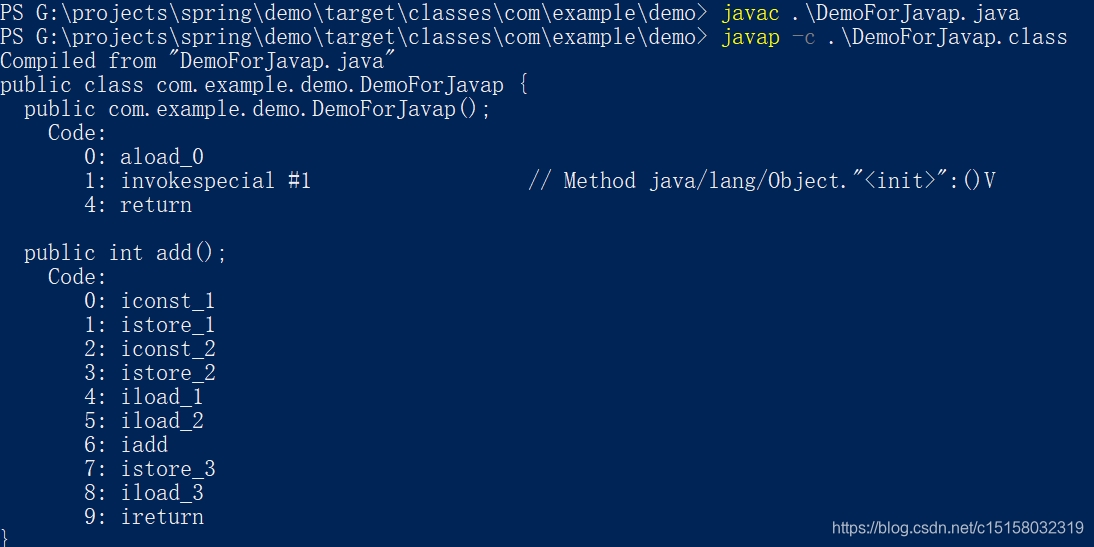This screenshot has width=1094, height=547.
Task: Click the blog.csdn.net watermark URL
Action: tap(958, 527)
